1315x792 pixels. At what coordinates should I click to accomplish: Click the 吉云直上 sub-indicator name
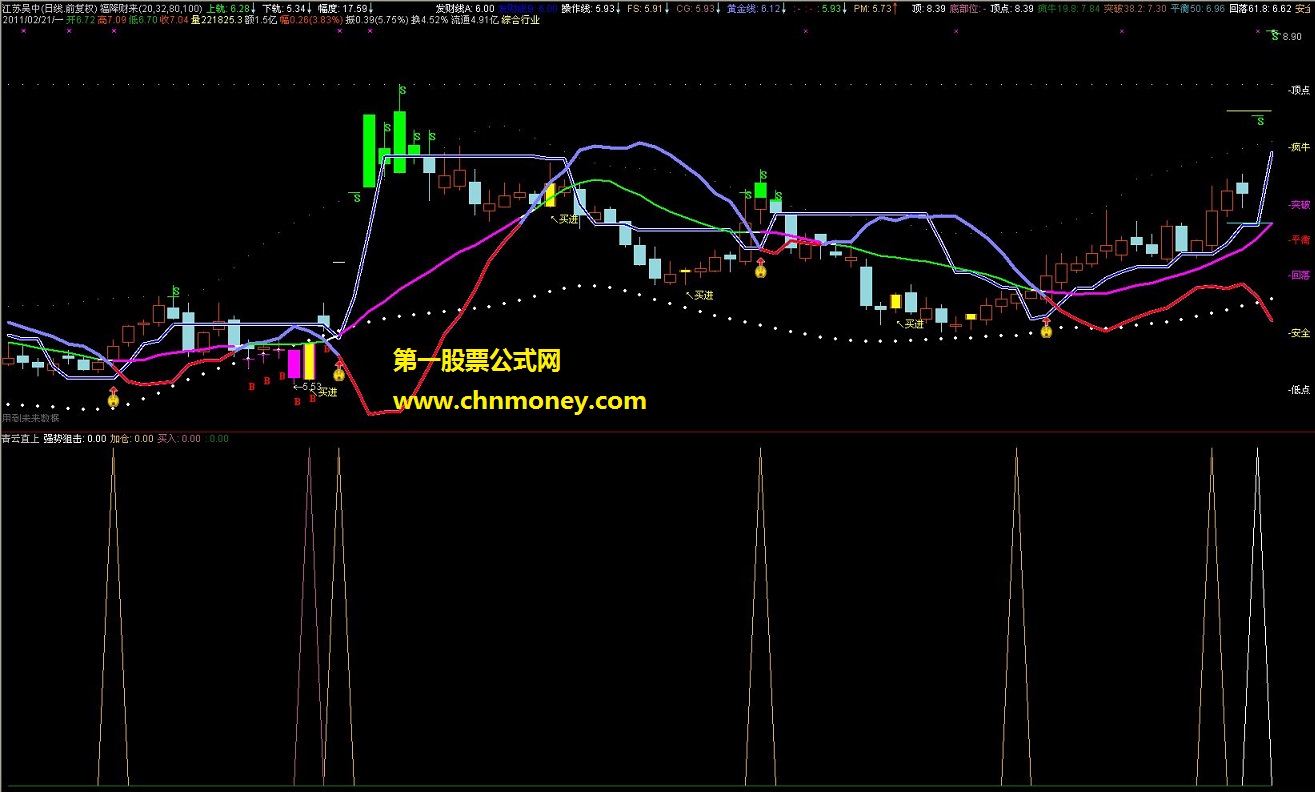pyautogui.click(x=20, y=438)
